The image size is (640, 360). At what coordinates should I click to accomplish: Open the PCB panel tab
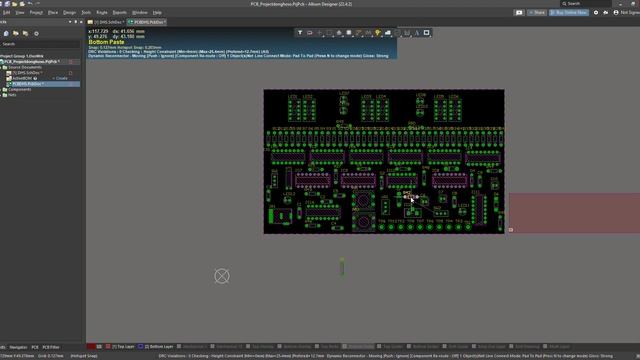(x=35, y=347)
